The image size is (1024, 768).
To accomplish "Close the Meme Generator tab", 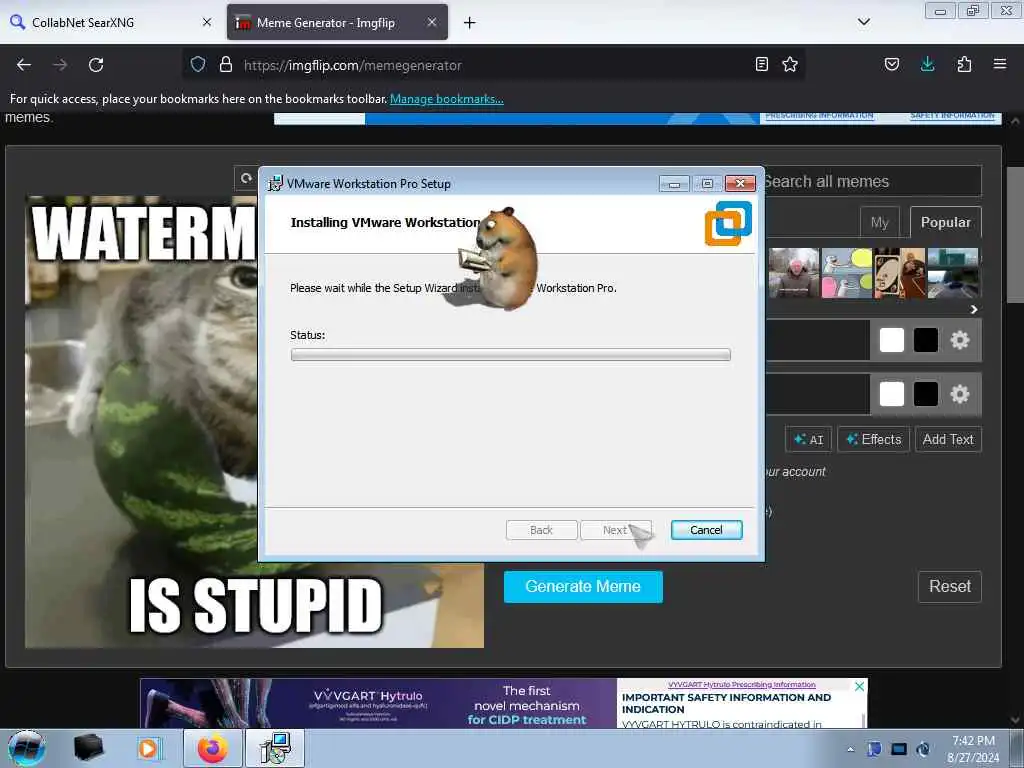I will pyautogui.click(x=432, y=22).
